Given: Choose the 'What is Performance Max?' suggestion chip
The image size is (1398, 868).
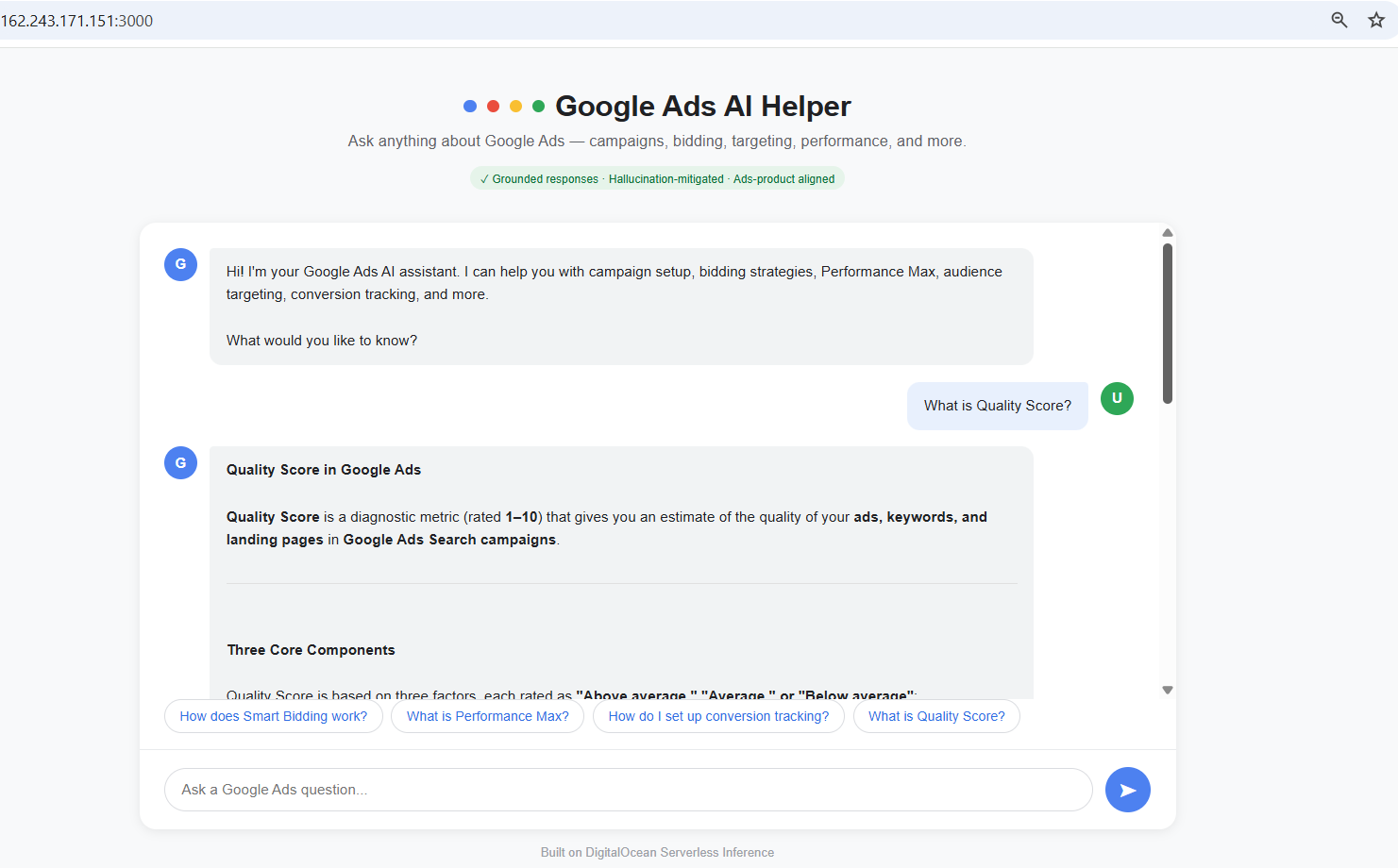Looking at the screenshot, I should pos(488,716).
